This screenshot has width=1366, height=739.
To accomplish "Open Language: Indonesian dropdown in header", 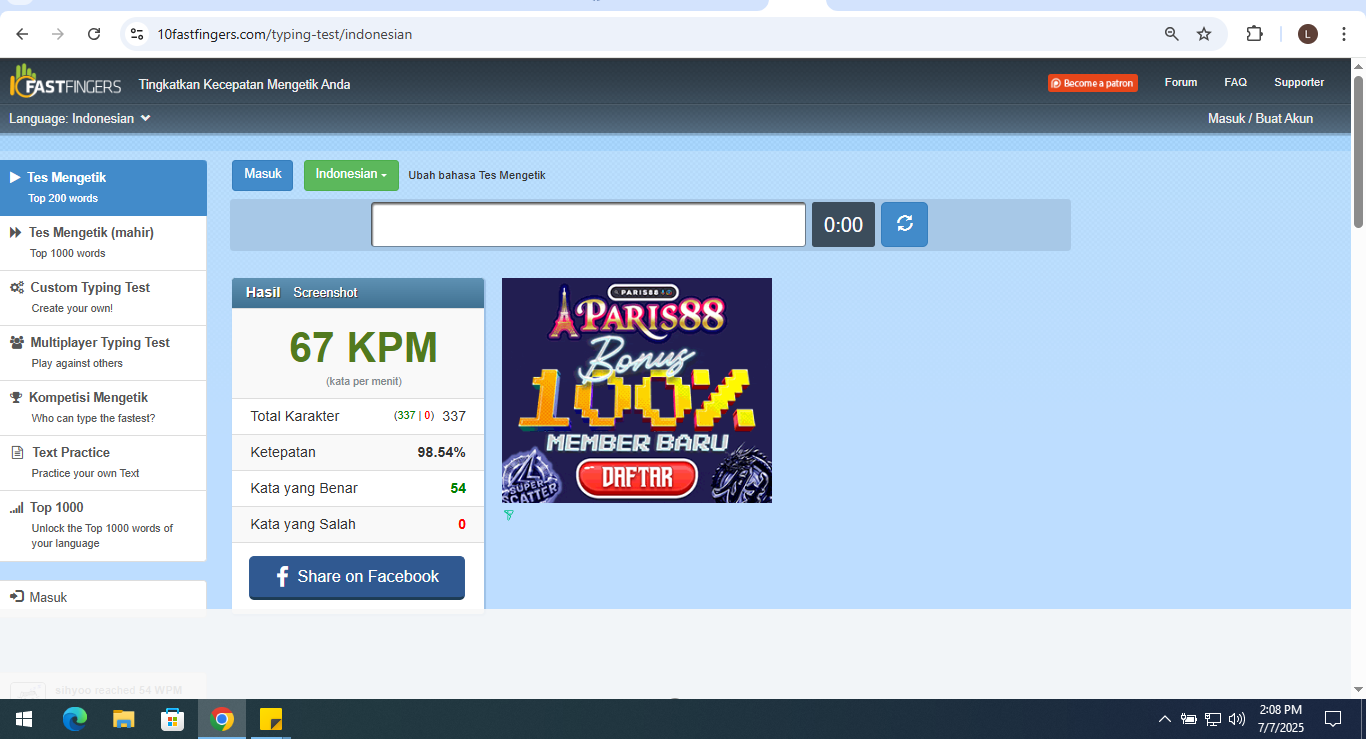I will tap(80, 118).
